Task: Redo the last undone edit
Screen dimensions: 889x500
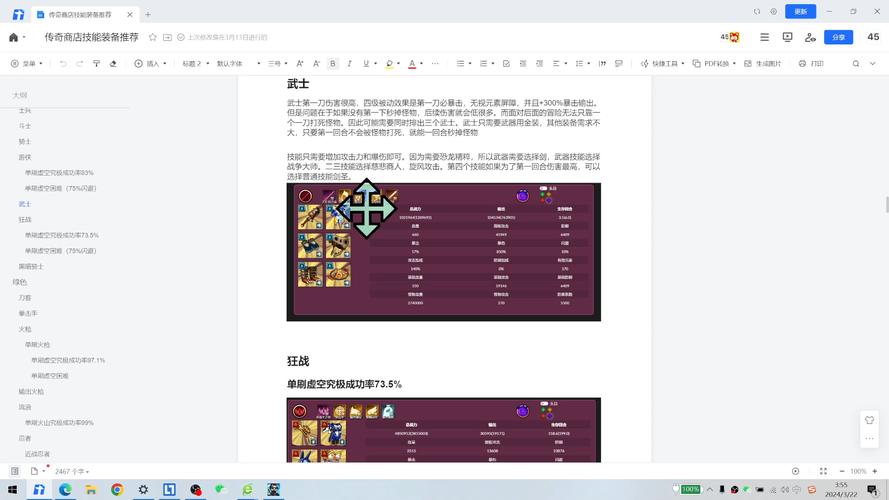Action: pyautogui.click(x=79, y=63)
